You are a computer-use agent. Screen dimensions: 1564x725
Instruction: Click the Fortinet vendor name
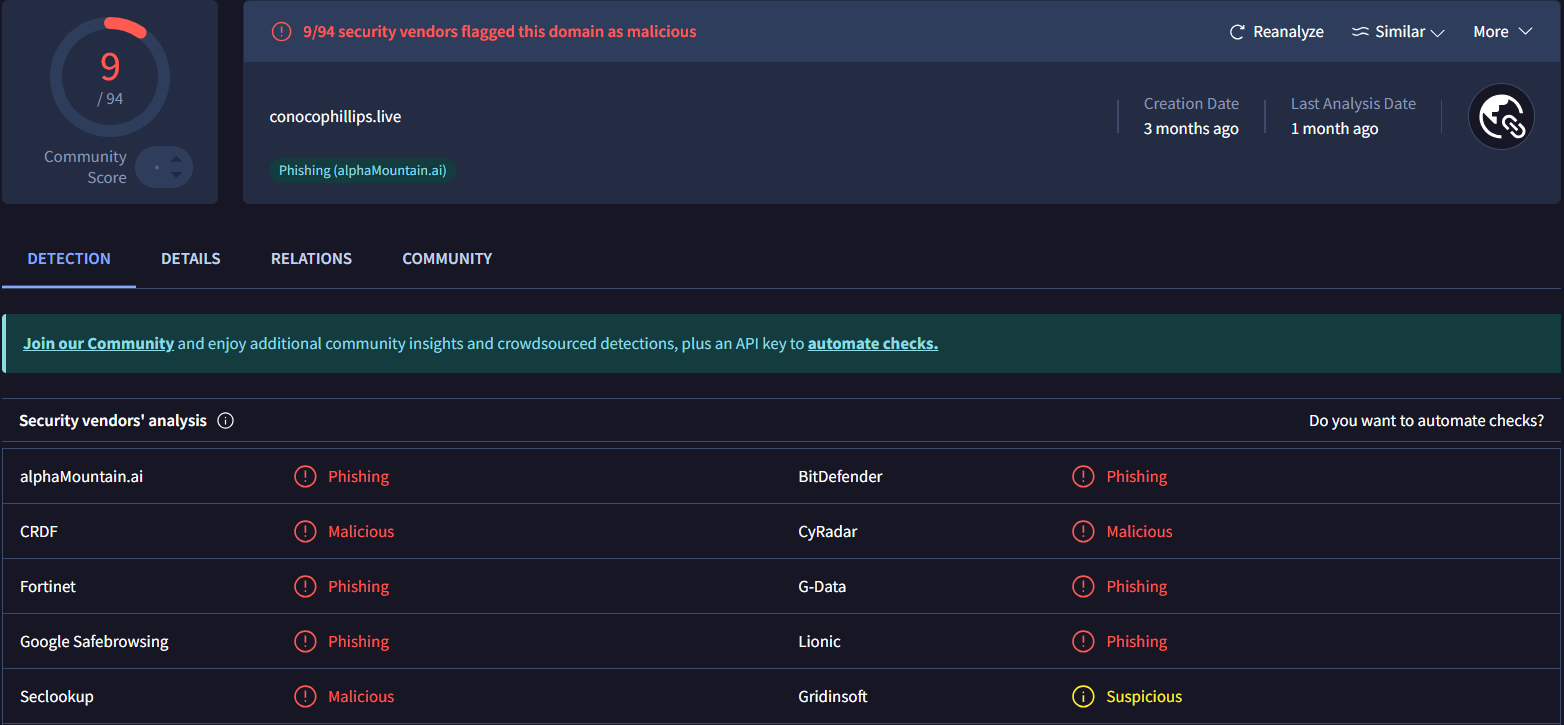(x=48, y=587)
